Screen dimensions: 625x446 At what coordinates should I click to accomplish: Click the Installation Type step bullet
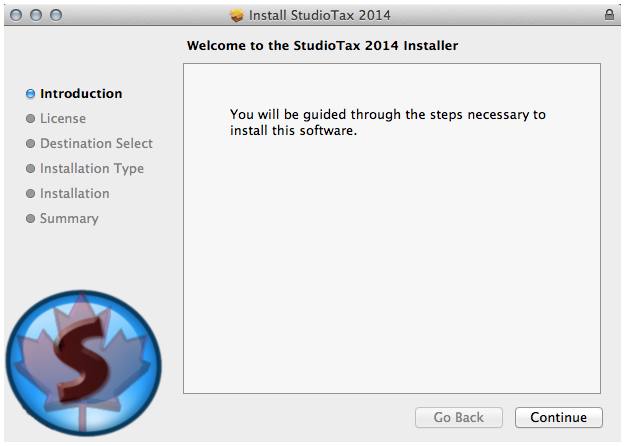(x=30, y=169)
